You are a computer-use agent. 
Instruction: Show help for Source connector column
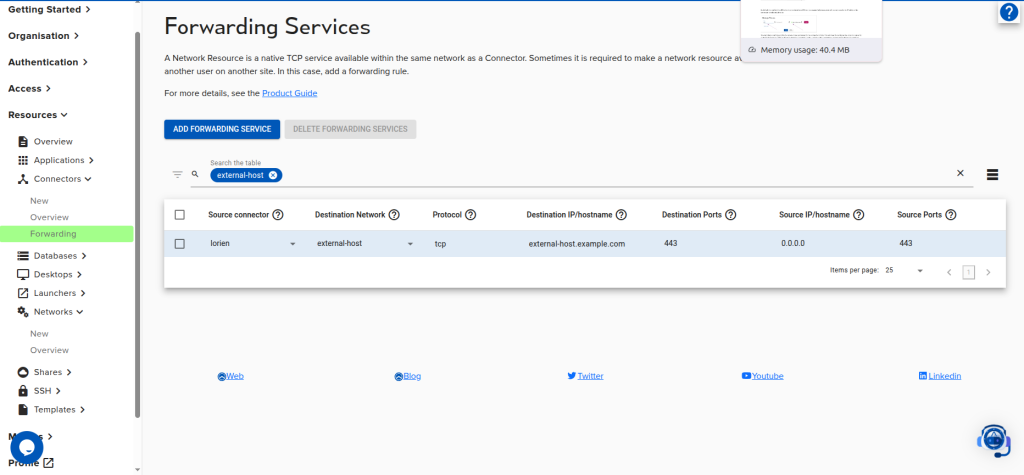[278, 215]
